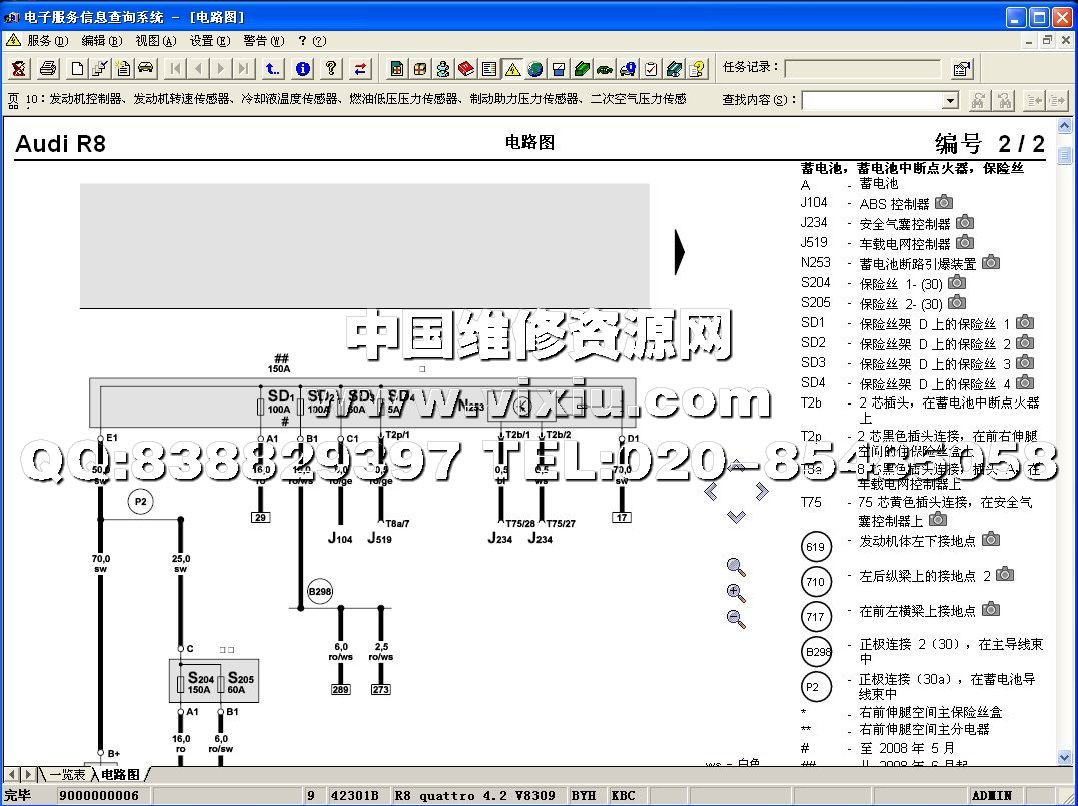Open the camera icon next to 安全气囊控制器
1078x806 pixels.
(x=965, y=222)
